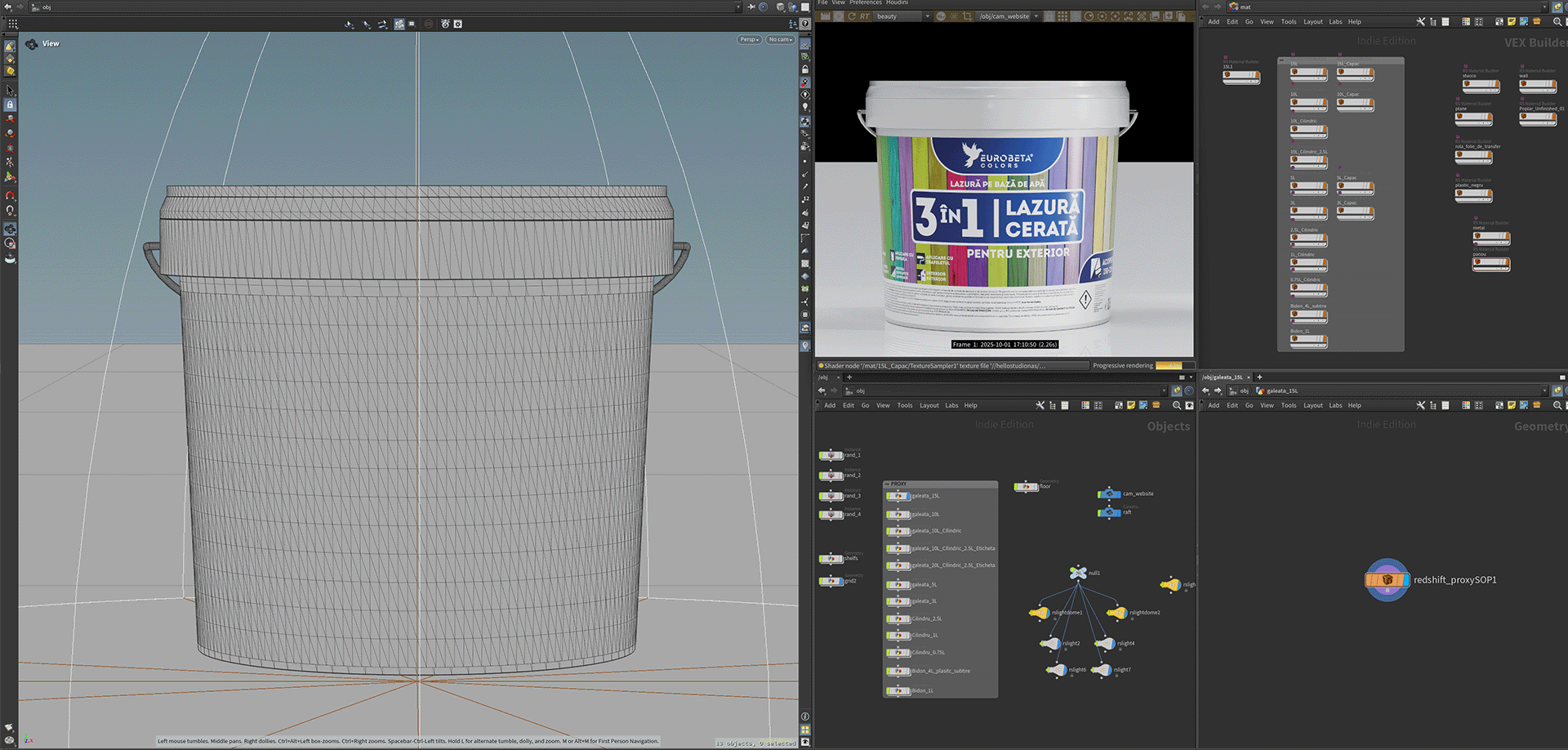Activate the red magnet snapping tool
The height and width of the screenshot is (750, 1568).
pyautogui.click(x=10, y=196)
